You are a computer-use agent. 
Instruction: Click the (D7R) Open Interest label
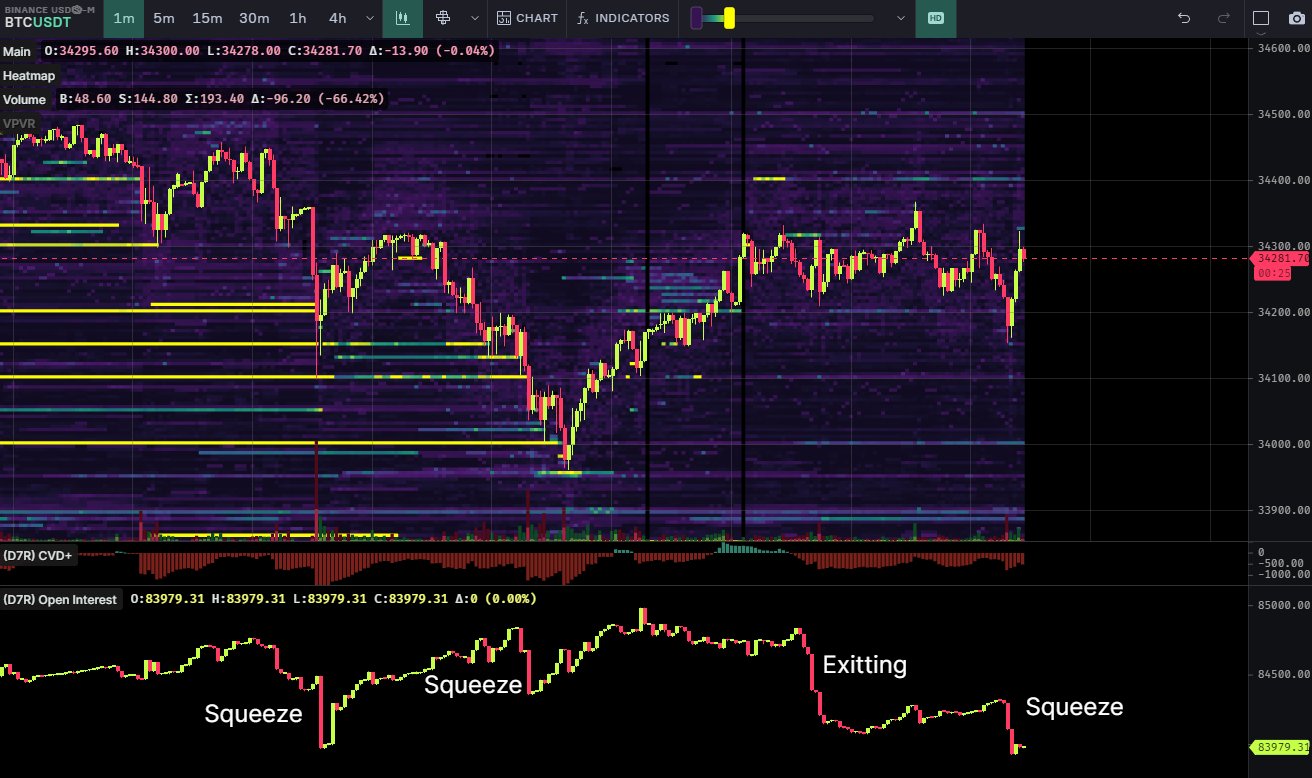pyautogui.click(x=60, y=599)
